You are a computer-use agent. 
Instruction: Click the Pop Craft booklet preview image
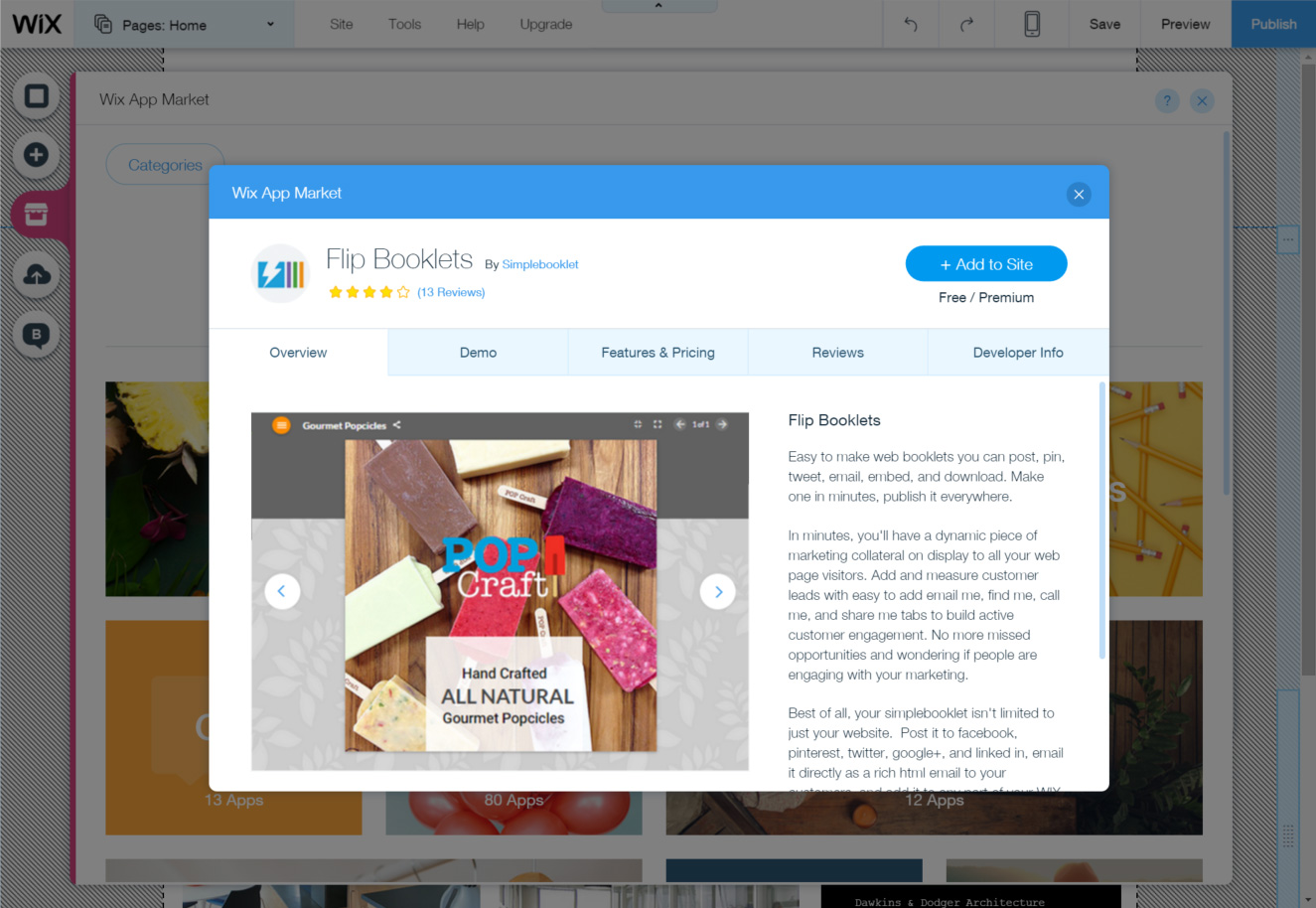click(501, 595)
